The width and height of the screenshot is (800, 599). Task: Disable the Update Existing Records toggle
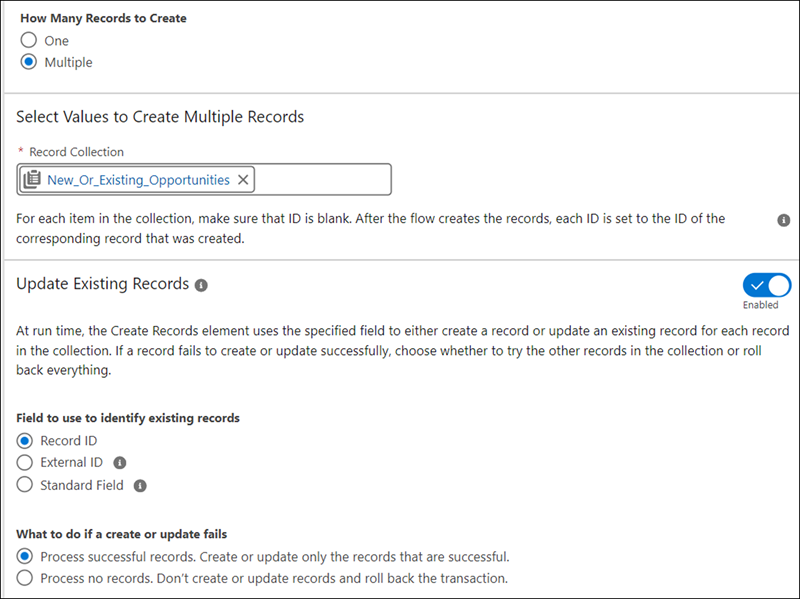767,285
